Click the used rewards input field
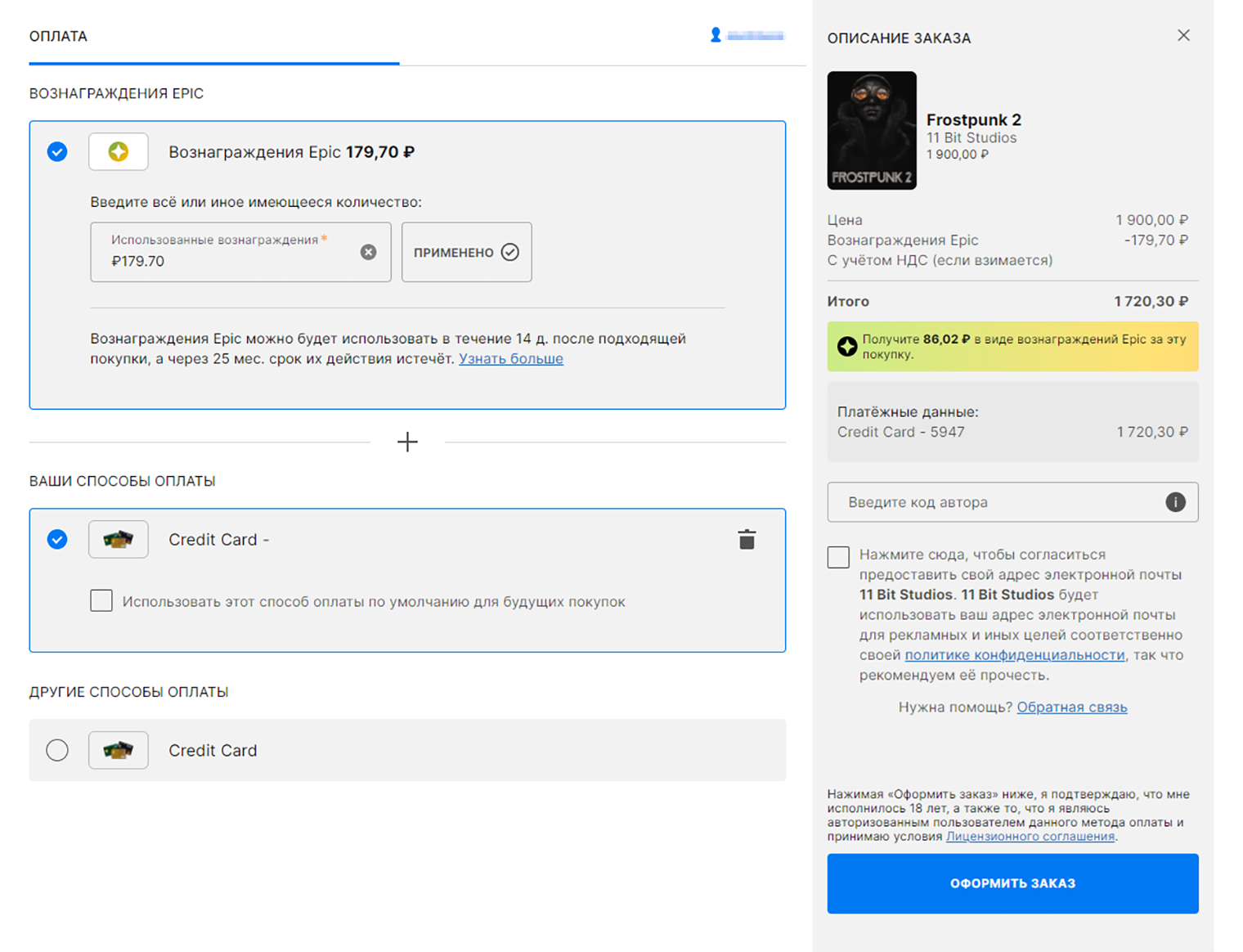This screenshot has height=952, width=1243. [x=240, y=252]
